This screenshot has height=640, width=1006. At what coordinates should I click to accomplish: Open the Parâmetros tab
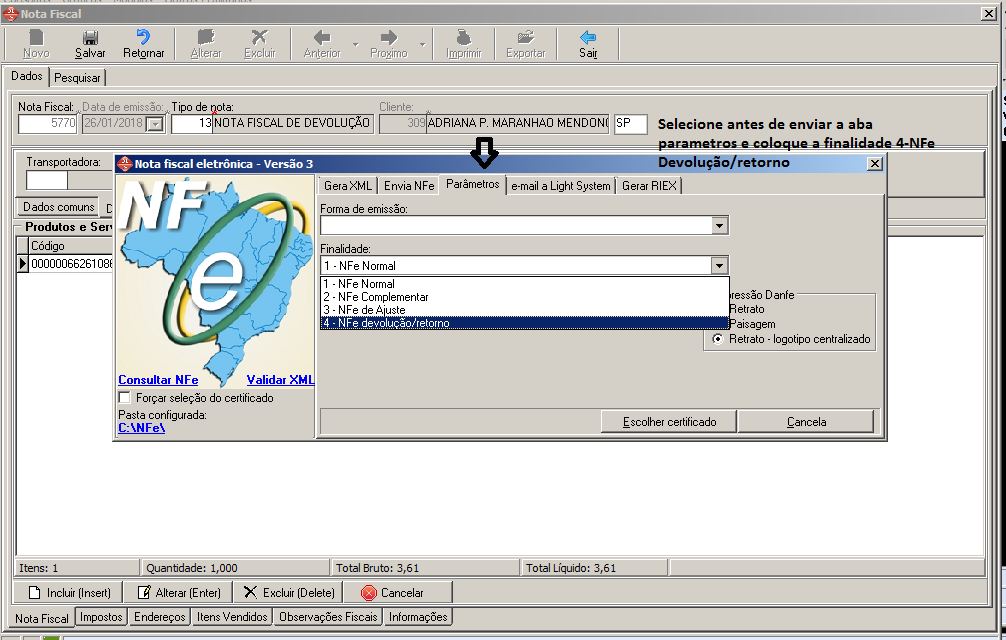473,184
